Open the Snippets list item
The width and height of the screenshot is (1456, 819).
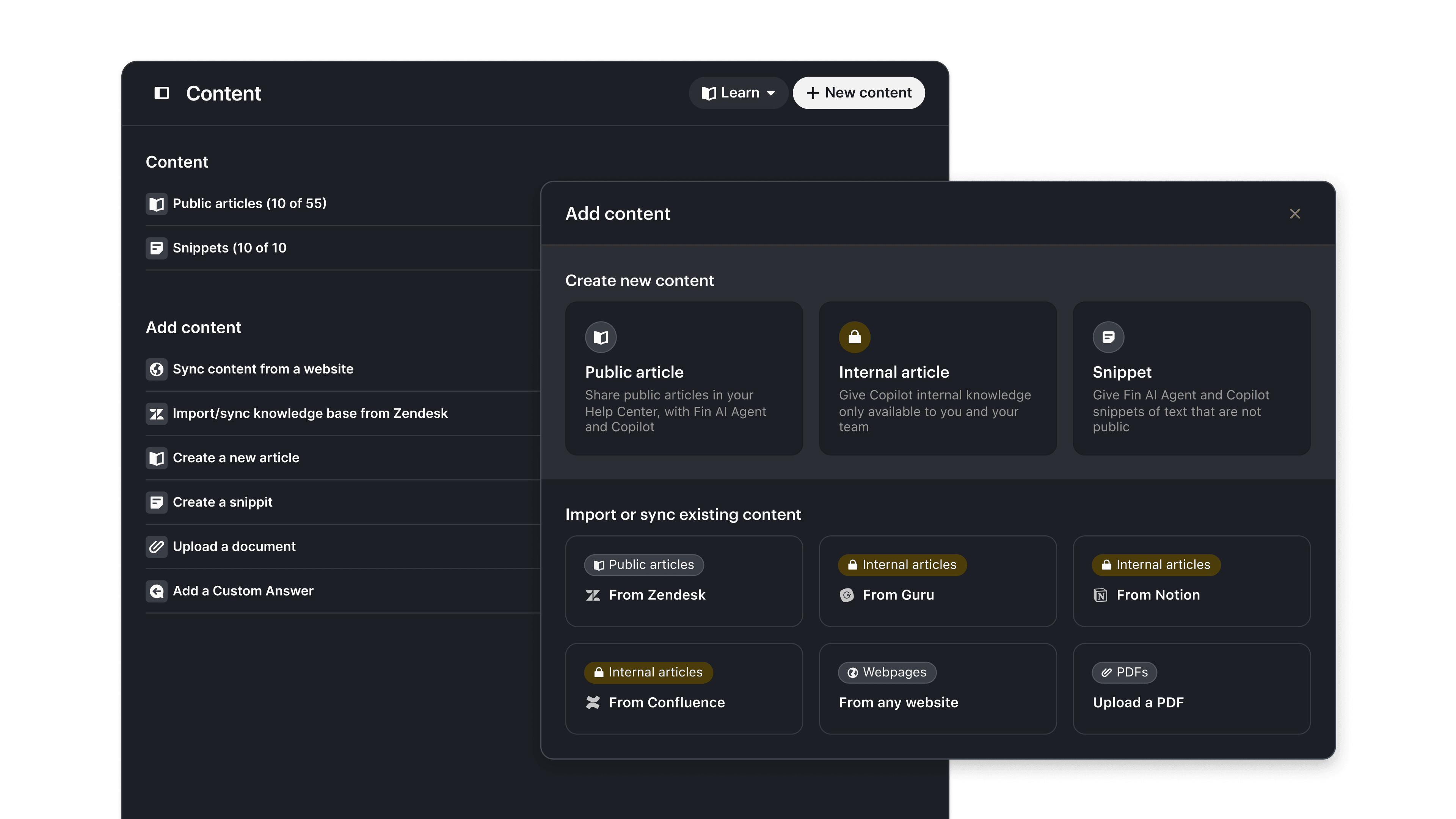229,248
